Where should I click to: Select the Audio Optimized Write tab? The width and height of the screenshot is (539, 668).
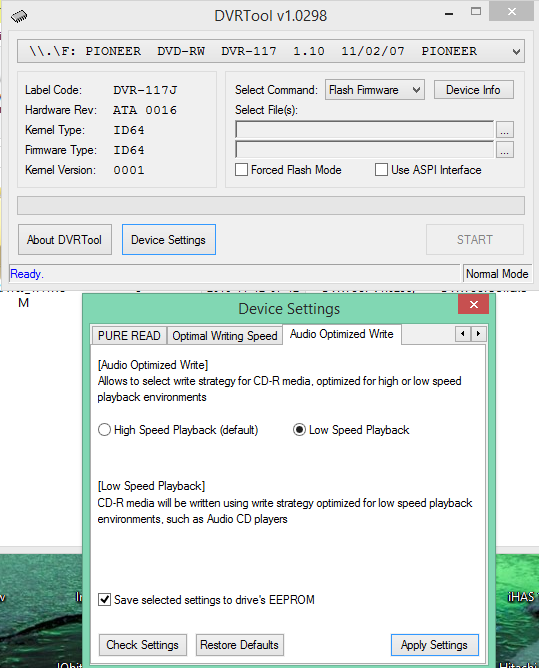[342, 334]
